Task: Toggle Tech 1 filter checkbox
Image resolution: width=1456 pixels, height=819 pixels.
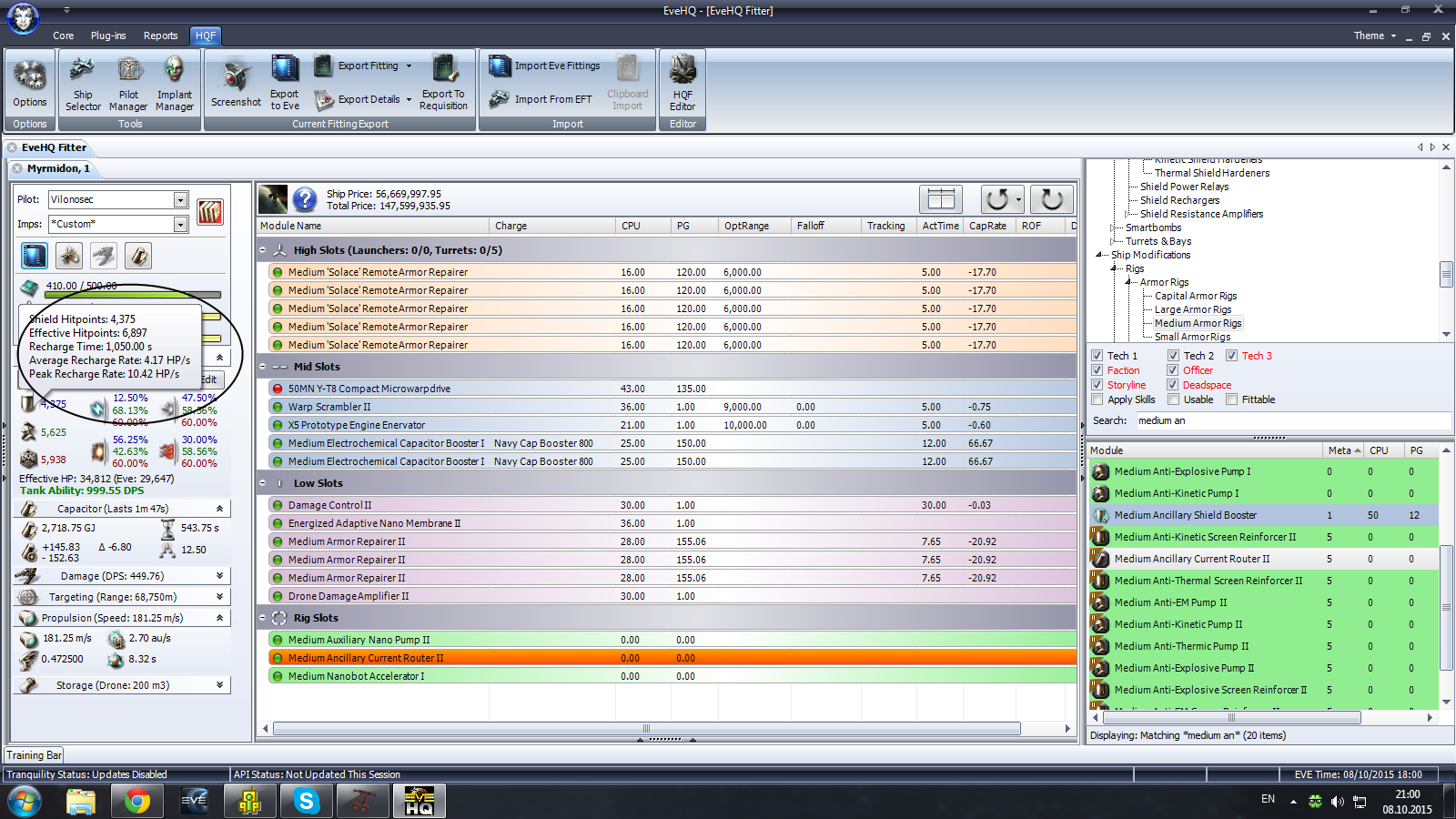Action: 1097,356
